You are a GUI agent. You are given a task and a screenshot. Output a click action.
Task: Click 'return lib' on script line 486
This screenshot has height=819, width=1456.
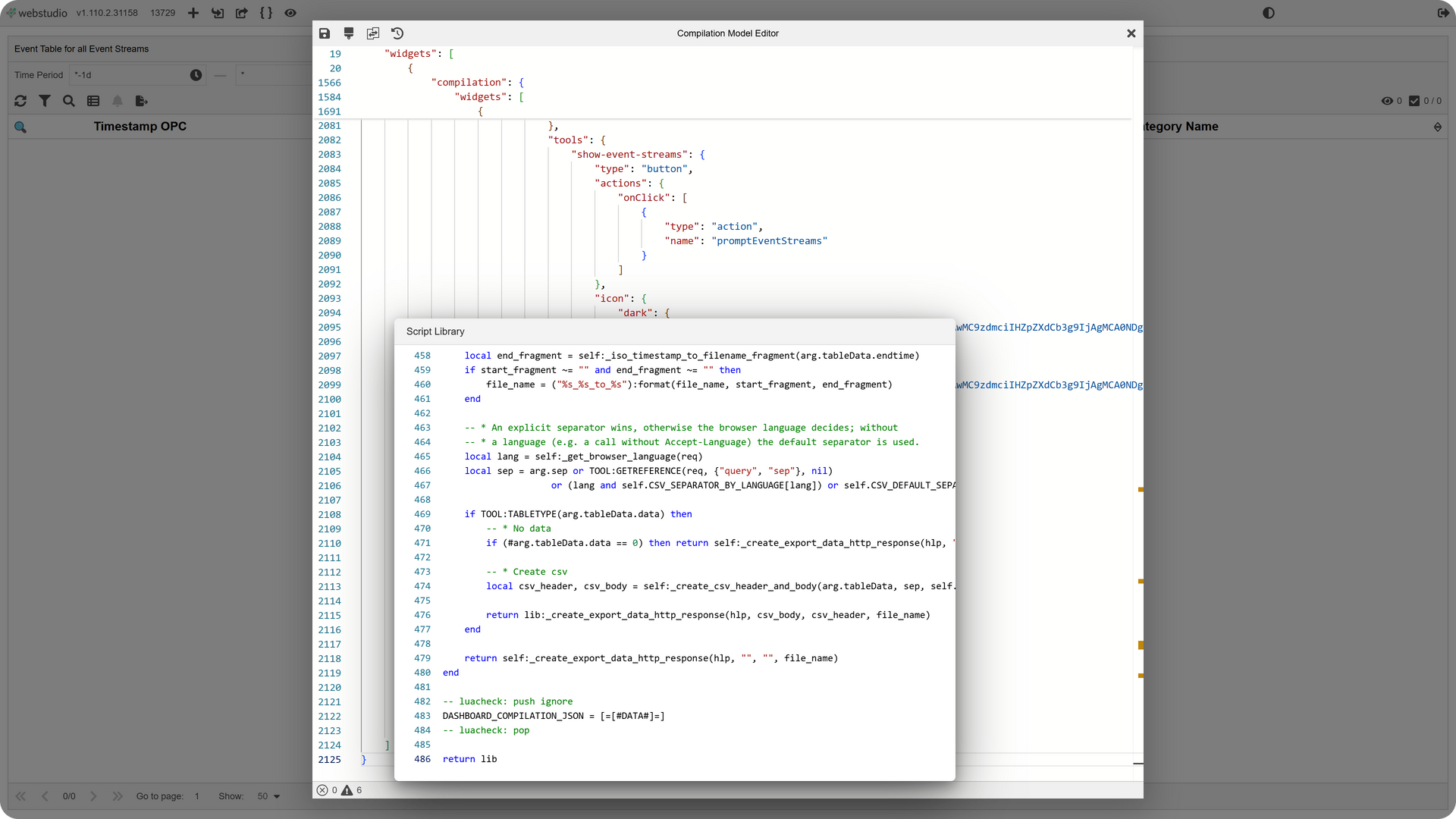(470, 759)
